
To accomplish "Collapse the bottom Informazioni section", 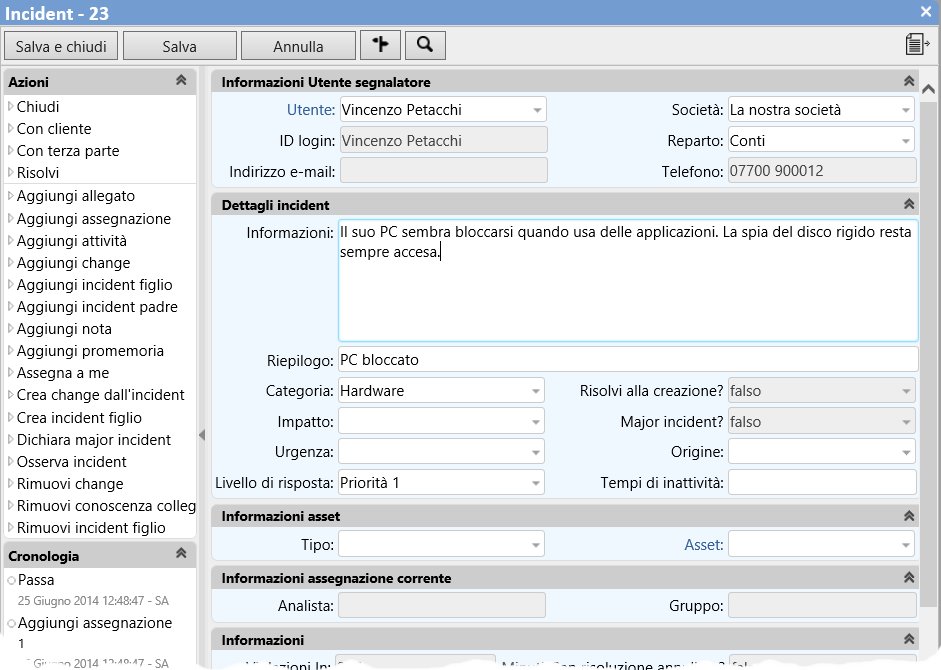I will tap(909, 639).
